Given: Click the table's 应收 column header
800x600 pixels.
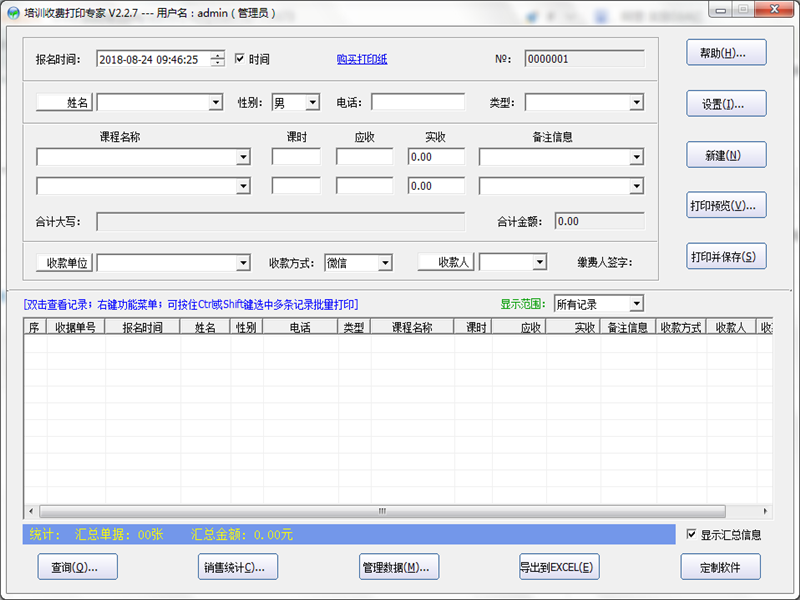Looking at the screenshot, I should point(519,327).
